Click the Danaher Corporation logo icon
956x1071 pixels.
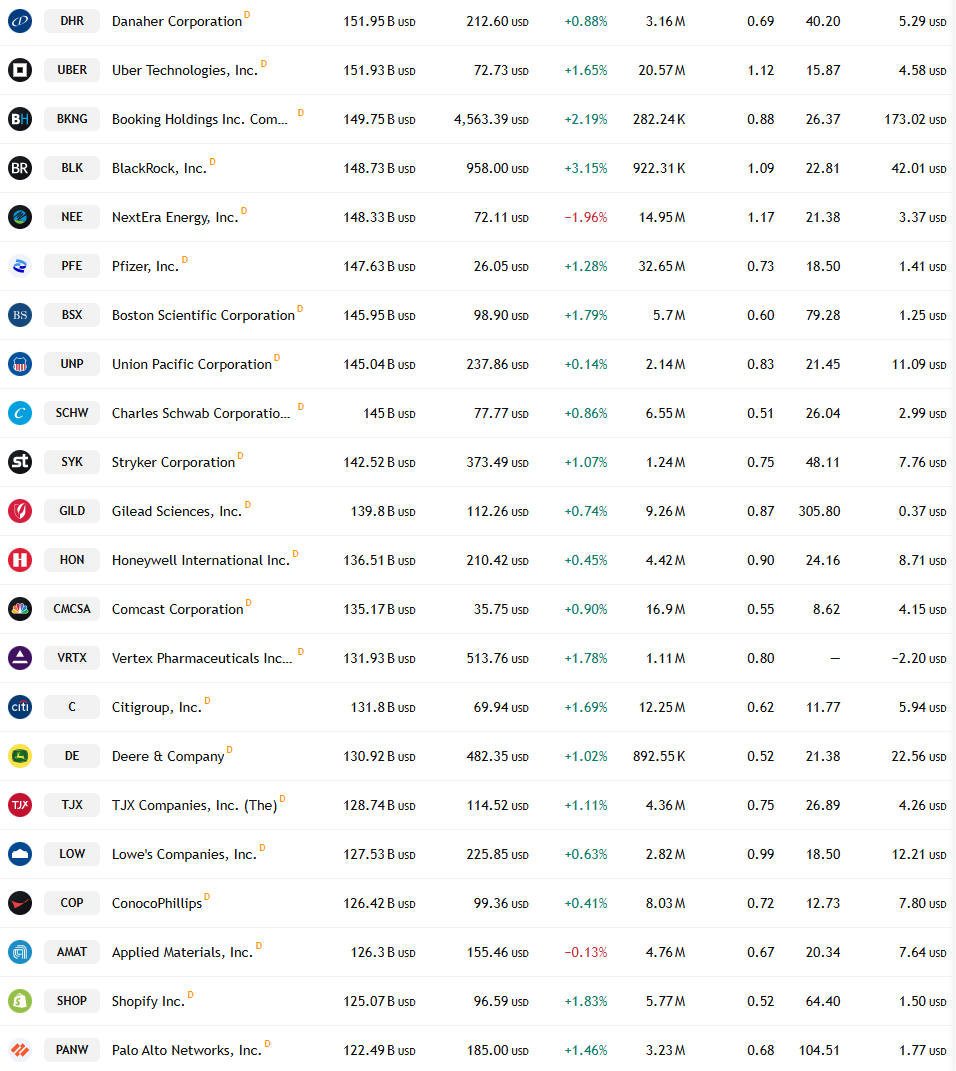[20, 21]
